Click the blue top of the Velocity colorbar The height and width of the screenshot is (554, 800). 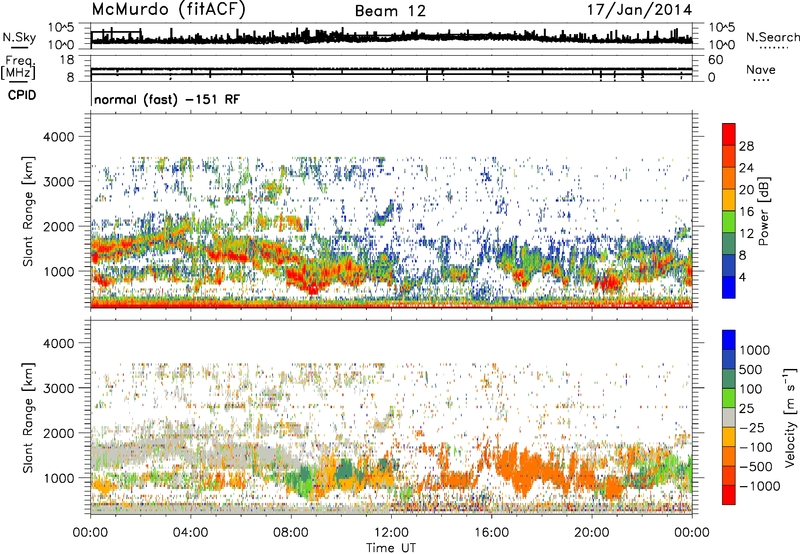click(729, 340)
